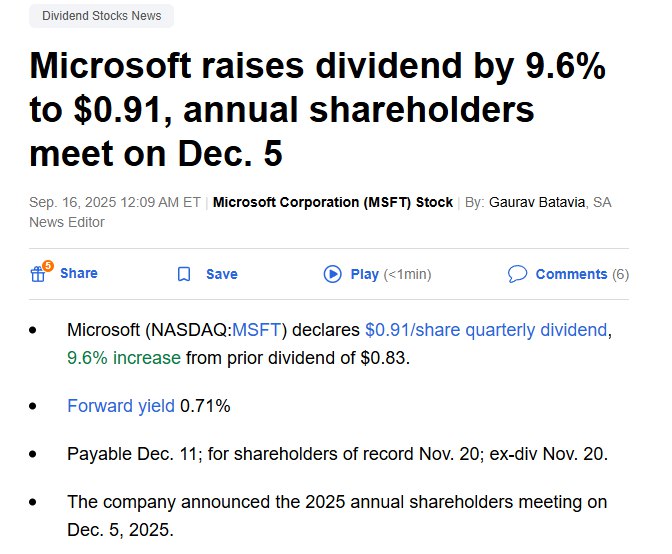Click the MSFT ticker link in the first bullet
Viewport: 672px width, 554px height.
[x=259, y=329]
